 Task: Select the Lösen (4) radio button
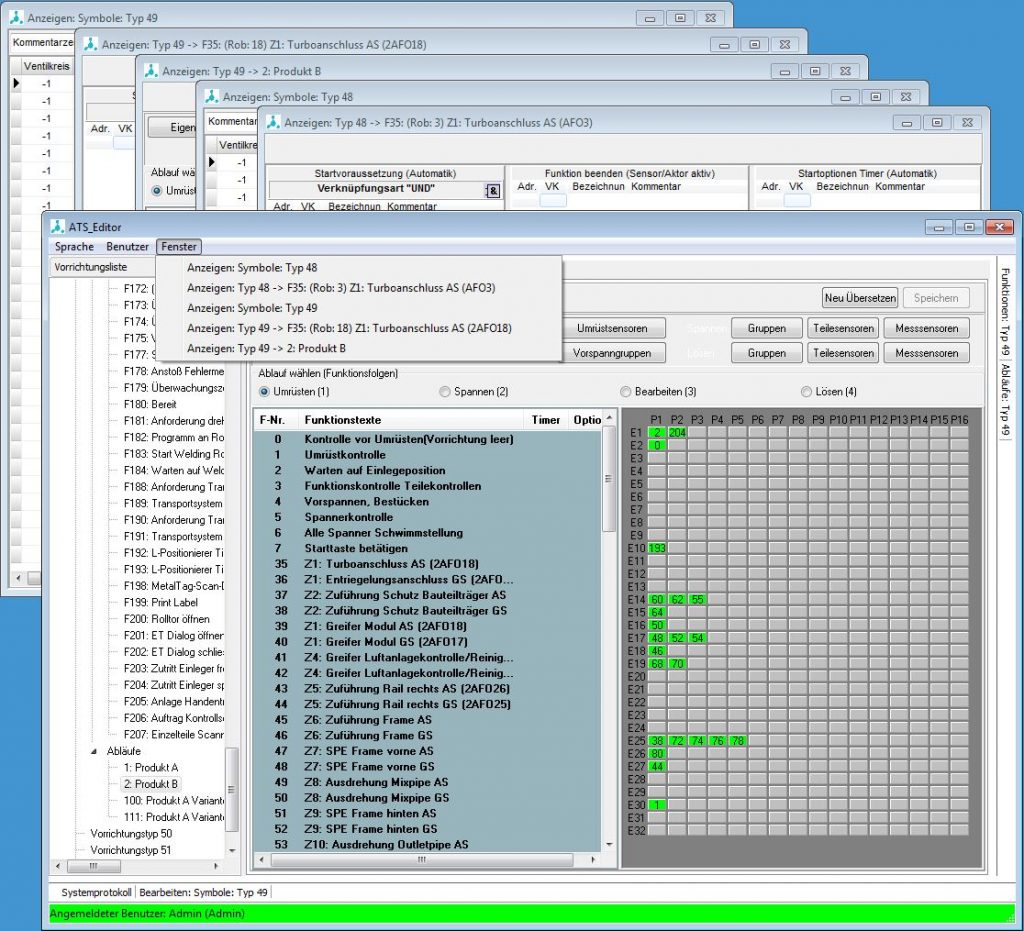pyautogui.click(x=807, y=392)
